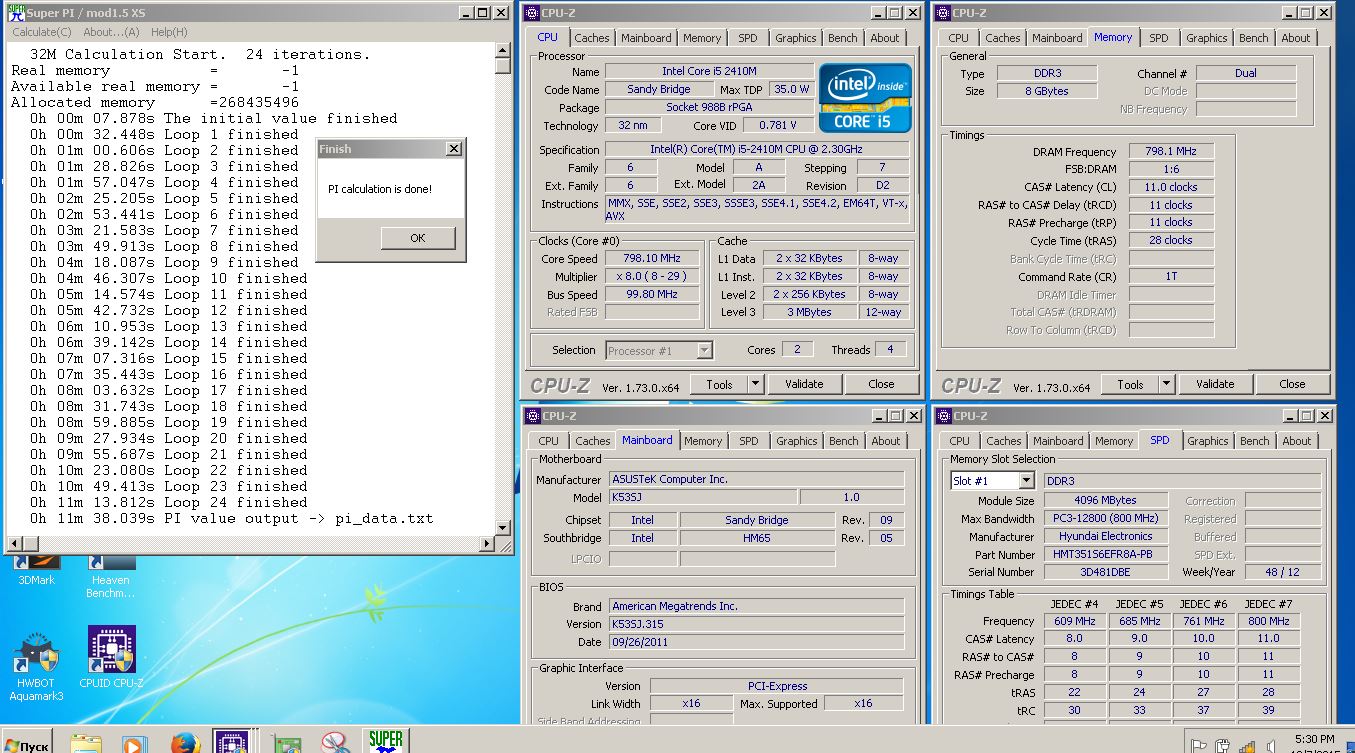
Task: Close the Finish dialog with X
Action: tap(453, 149)
